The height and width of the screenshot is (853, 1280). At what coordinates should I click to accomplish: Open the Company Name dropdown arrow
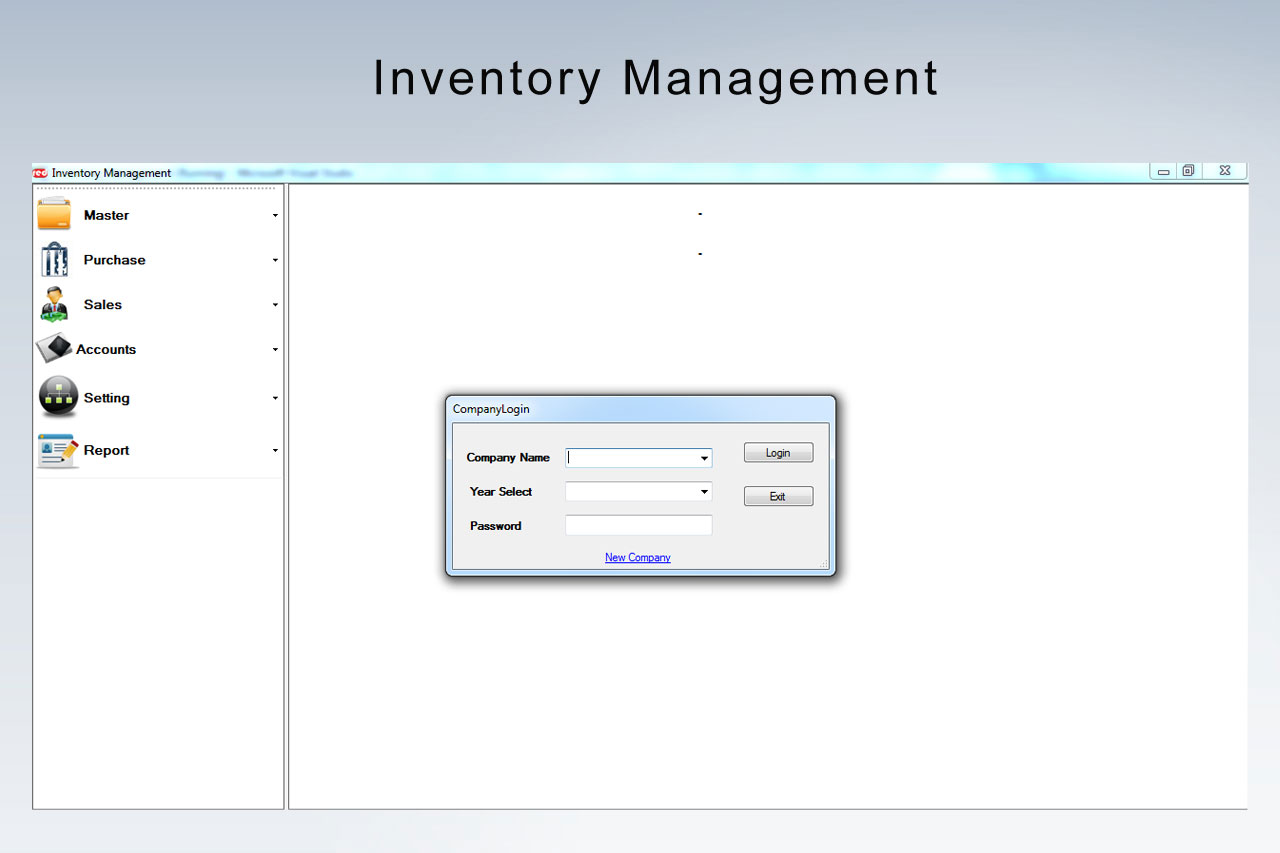coord(704,458)
